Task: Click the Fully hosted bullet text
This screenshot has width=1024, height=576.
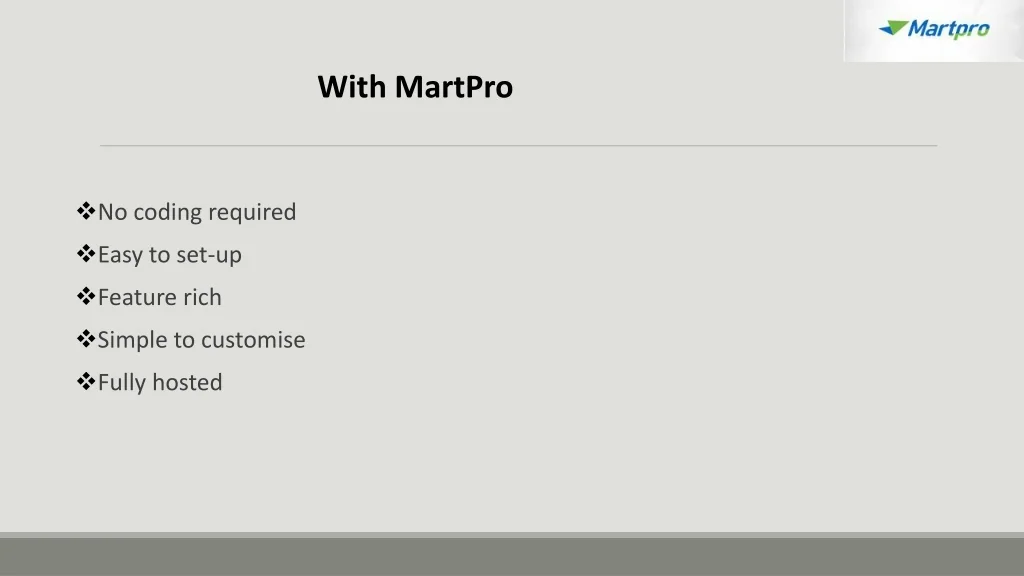Action: (160, 382)
